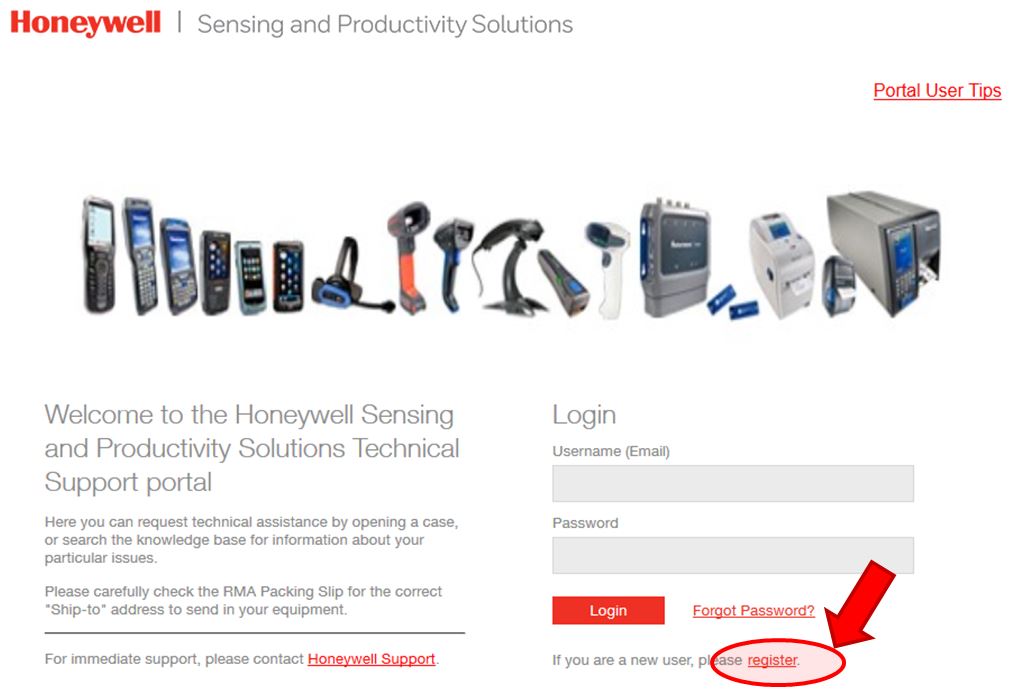
Task: Click the Username (Email) input field
Action: [x=733, y=483]
